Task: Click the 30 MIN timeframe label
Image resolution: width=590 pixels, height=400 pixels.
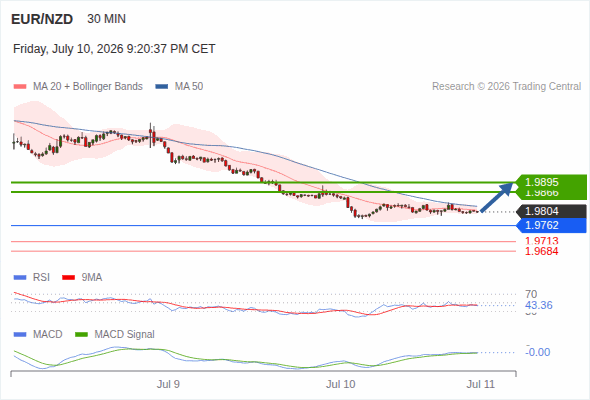Action: click(x=106, y=19)
